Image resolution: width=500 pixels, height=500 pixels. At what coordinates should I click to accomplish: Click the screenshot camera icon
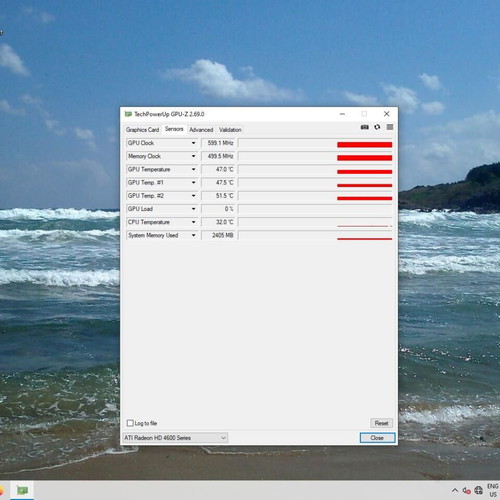click(x=365, y=127)
